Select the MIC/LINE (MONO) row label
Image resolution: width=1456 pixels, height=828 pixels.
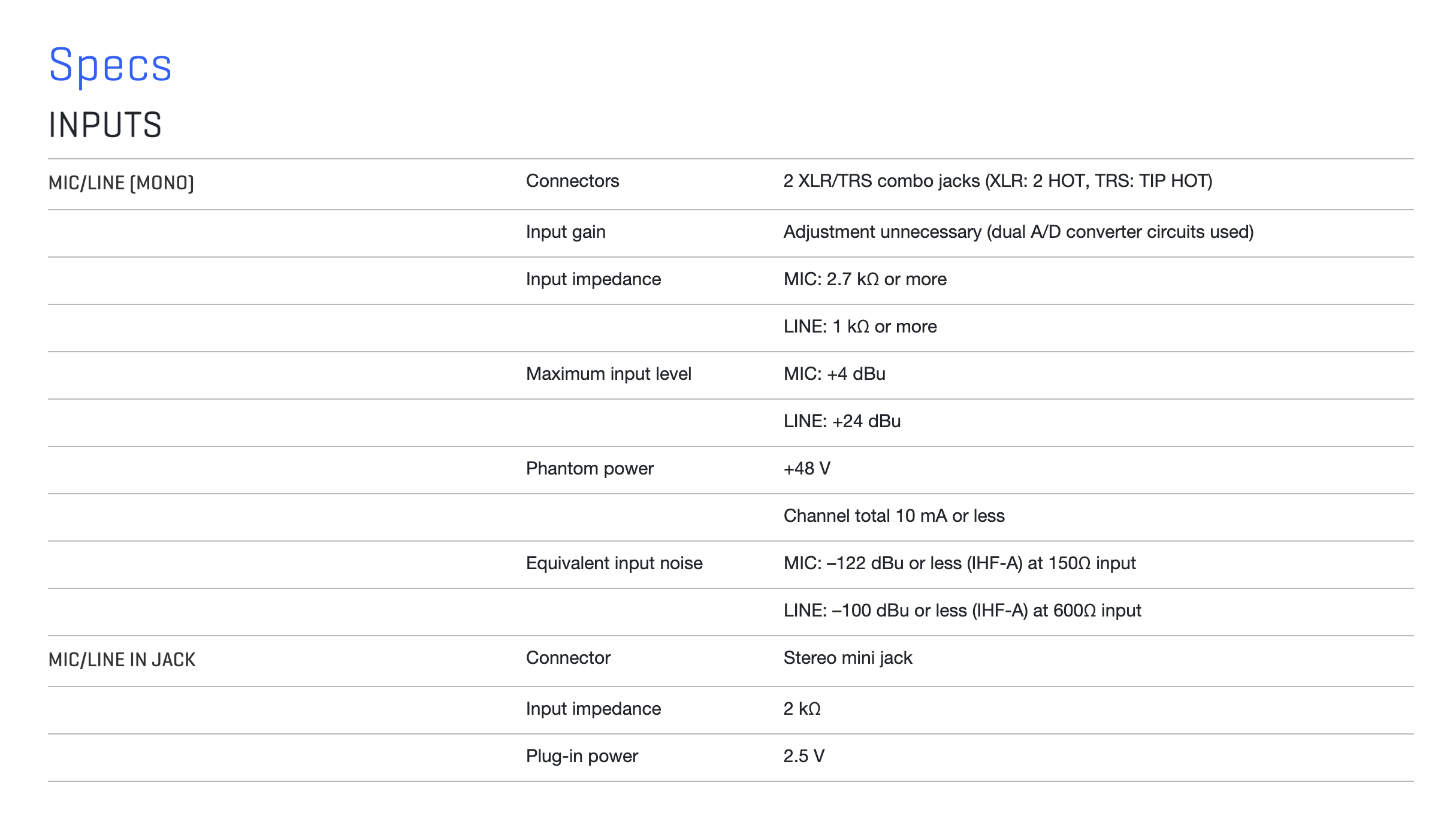coord(121,183)
